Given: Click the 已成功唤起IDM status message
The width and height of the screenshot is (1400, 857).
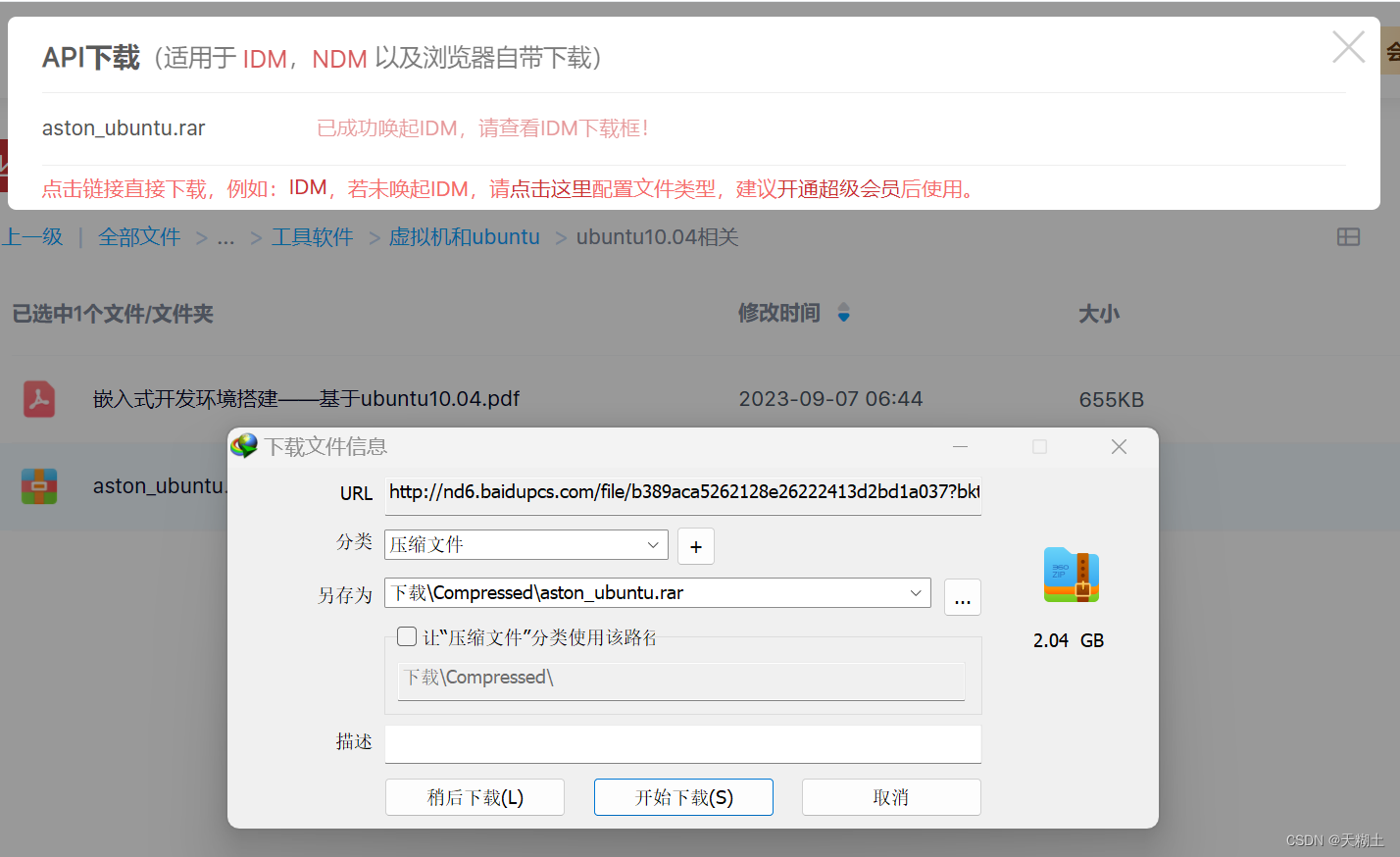Looking at the screenshot, I should point(482,128).
